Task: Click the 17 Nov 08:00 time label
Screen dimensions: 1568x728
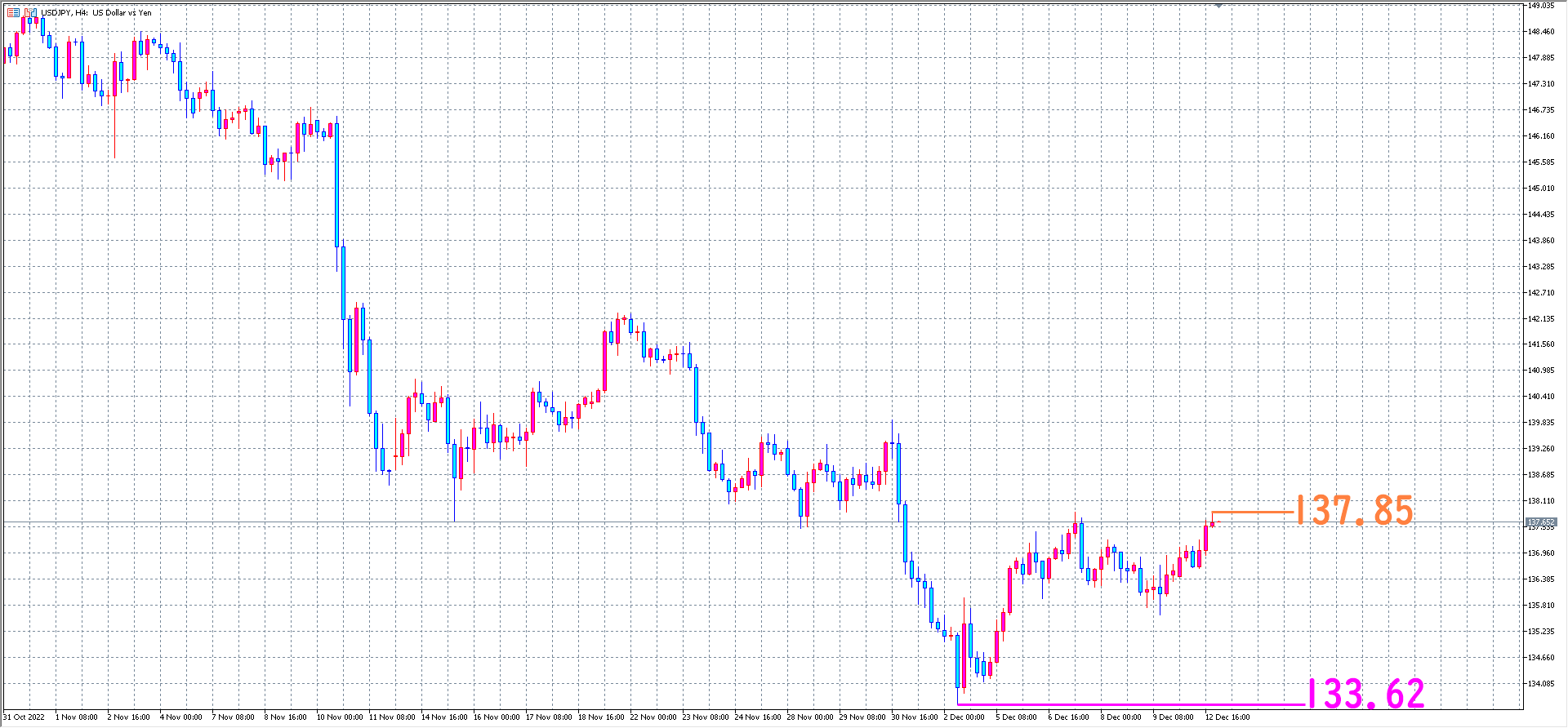Action: (549, 717)
